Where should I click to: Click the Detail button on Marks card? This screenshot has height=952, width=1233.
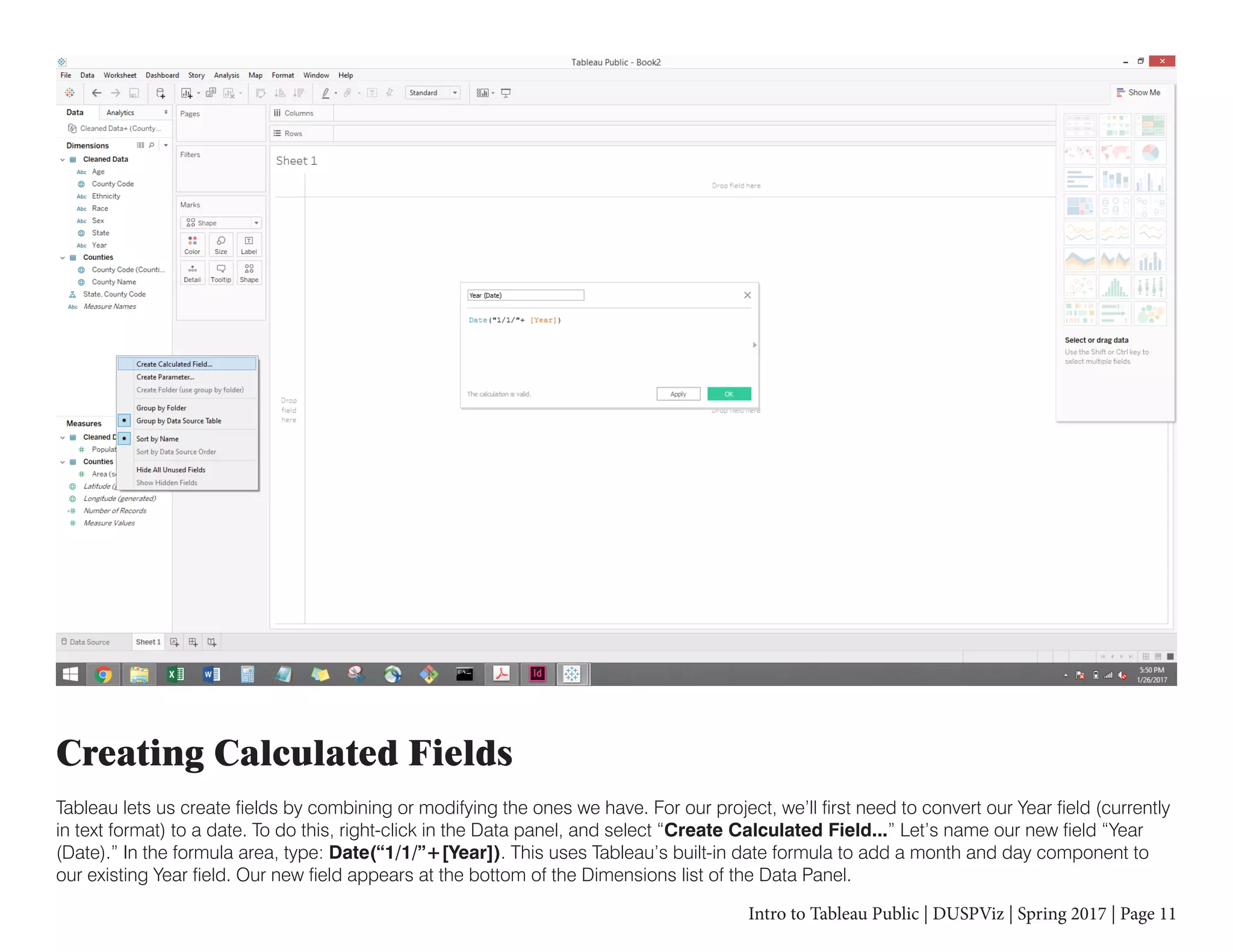point(192,273)
